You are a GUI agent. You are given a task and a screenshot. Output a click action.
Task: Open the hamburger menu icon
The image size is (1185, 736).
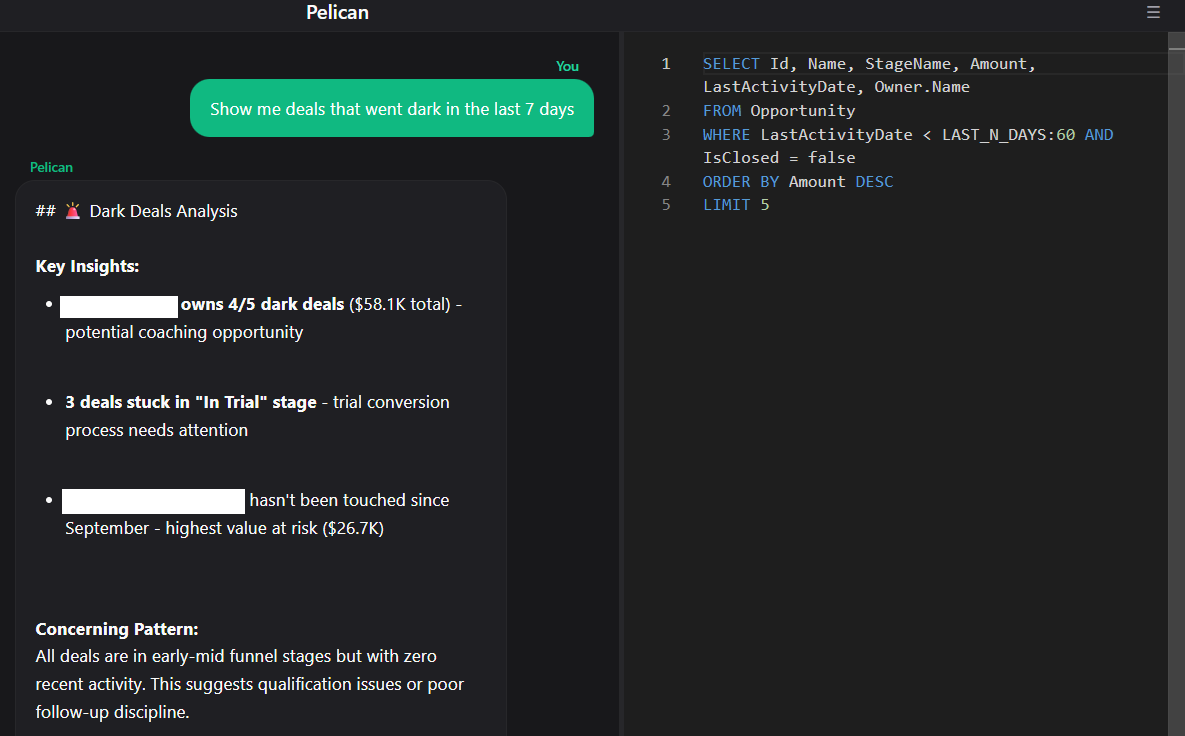pyautogui.click(x=1153, y=12)
